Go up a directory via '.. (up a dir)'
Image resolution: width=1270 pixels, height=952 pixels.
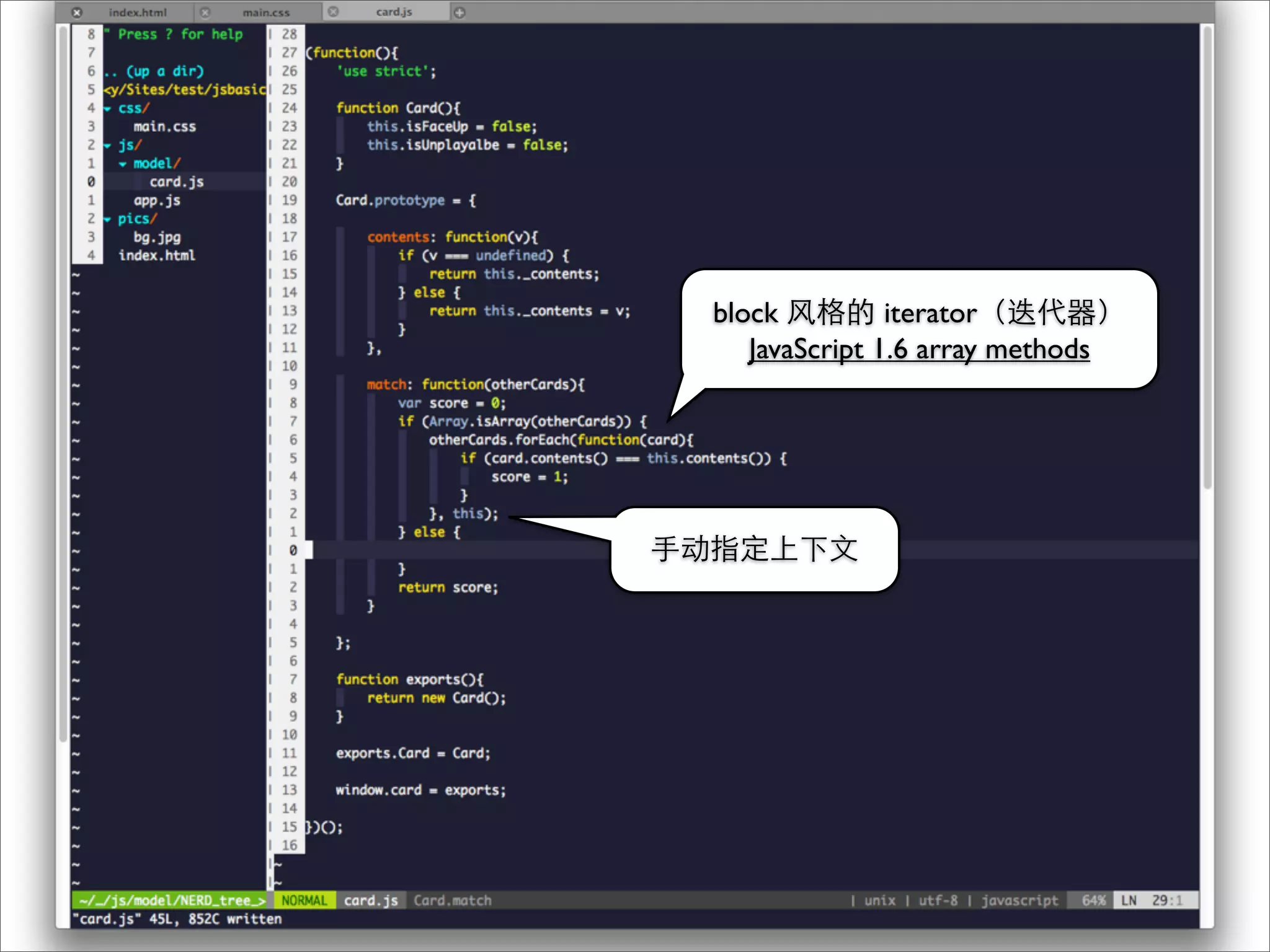[154, 71]
